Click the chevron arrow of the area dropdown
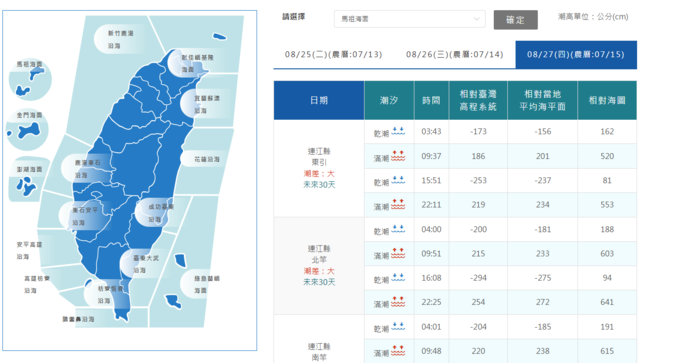Image resolution: width=700 pixels, height=363 pixels. click(476, 19)
